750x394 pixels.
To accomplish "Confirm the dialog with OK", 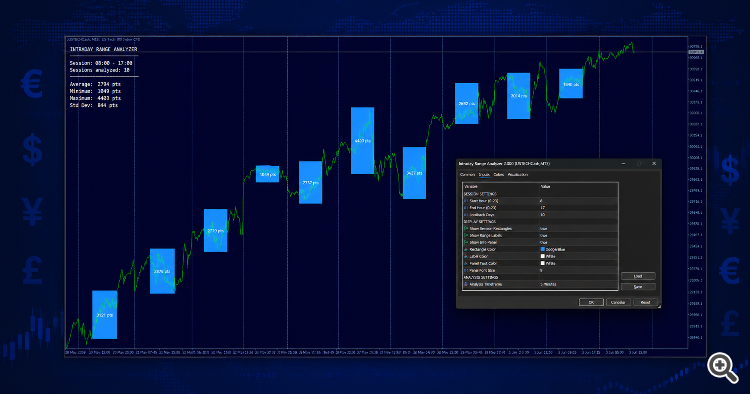I will click(x=592, y=302).
